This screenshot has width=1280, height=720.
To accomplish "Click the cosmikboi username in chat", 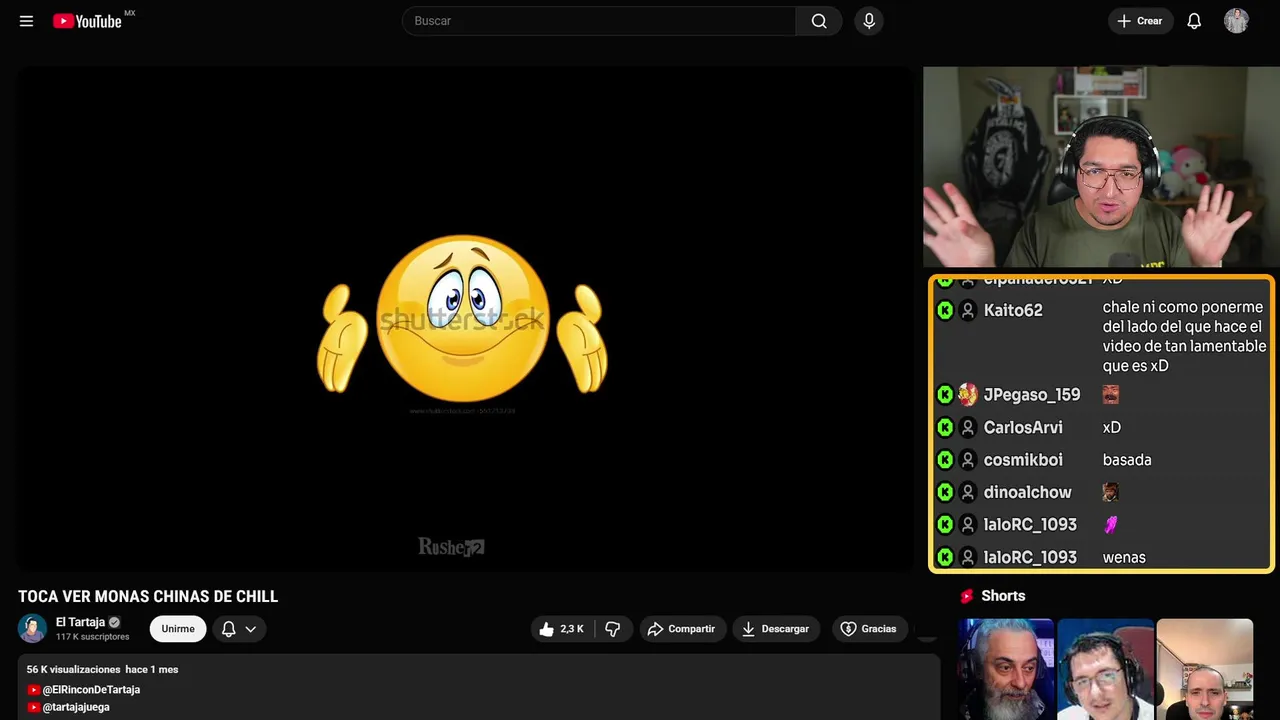I will (1023, 460).
